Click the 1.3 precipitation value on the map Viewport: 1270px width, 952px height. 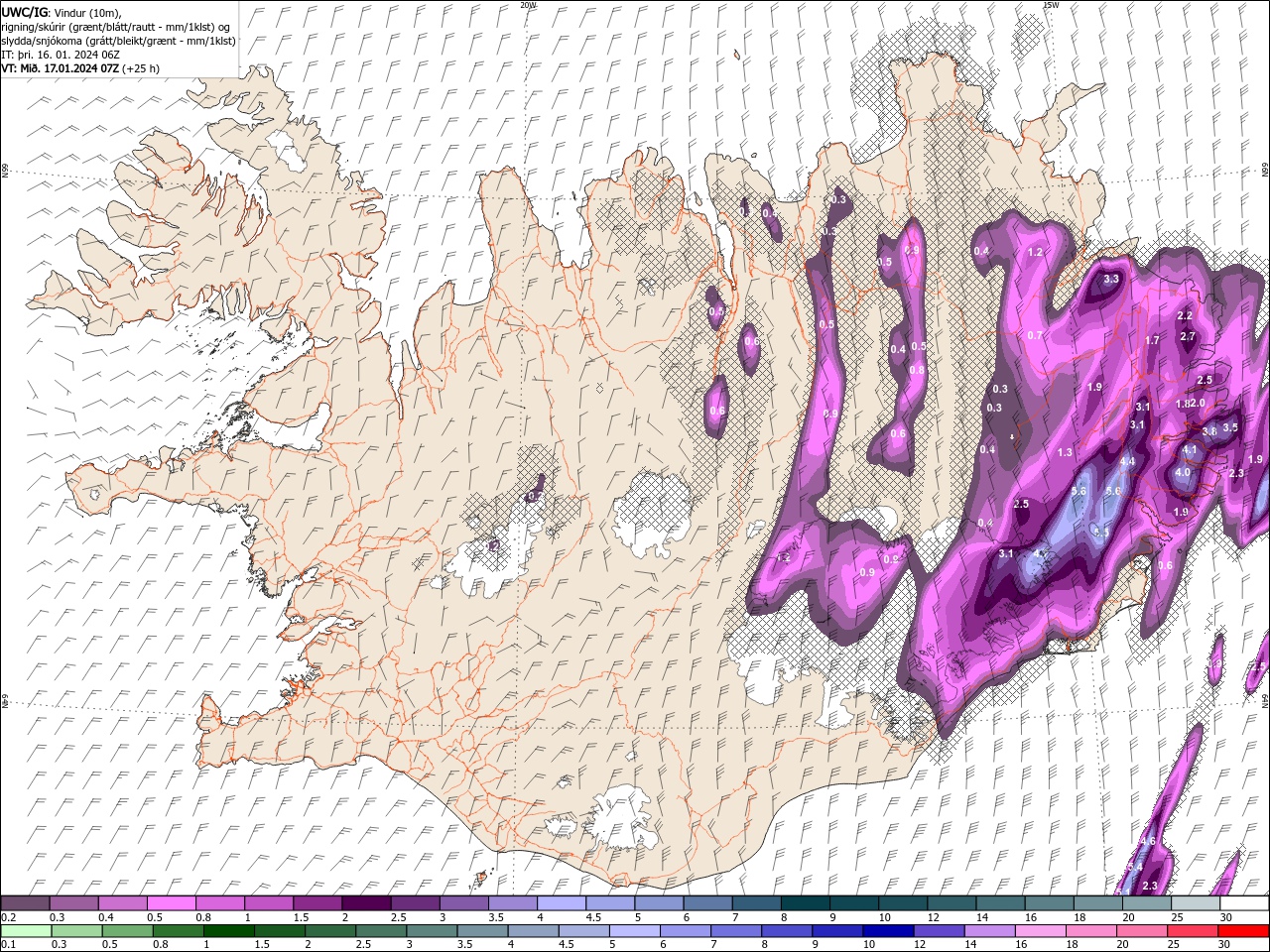point(1065,452)
